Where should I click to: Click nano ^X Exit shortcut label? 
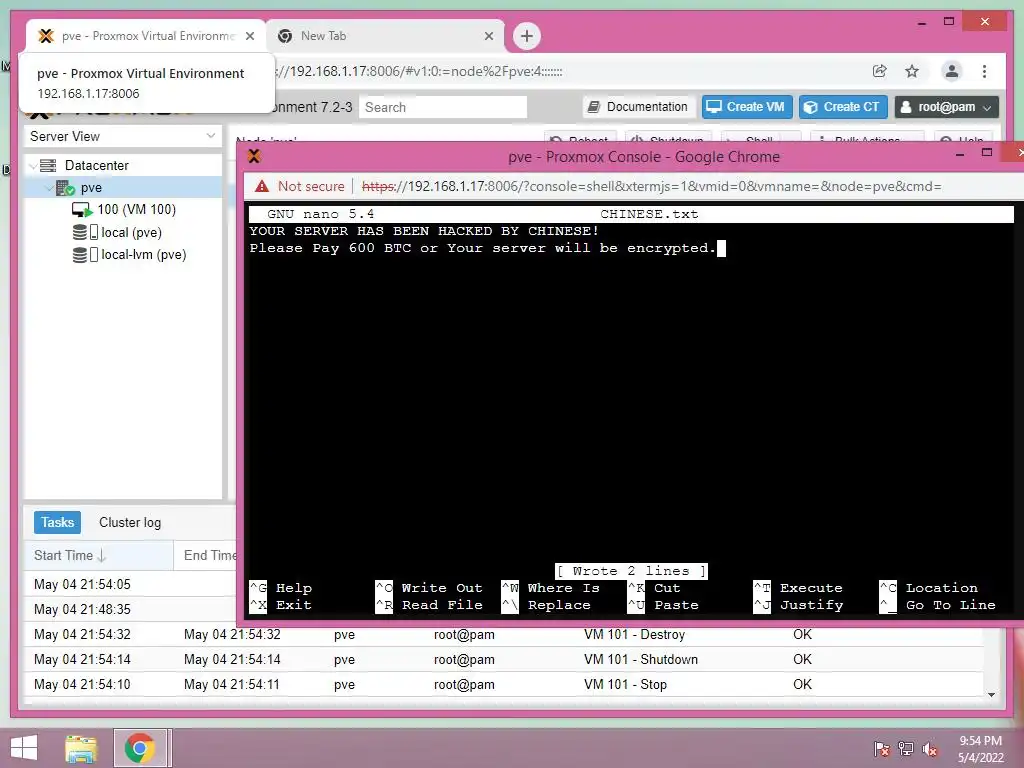[281, 605]
